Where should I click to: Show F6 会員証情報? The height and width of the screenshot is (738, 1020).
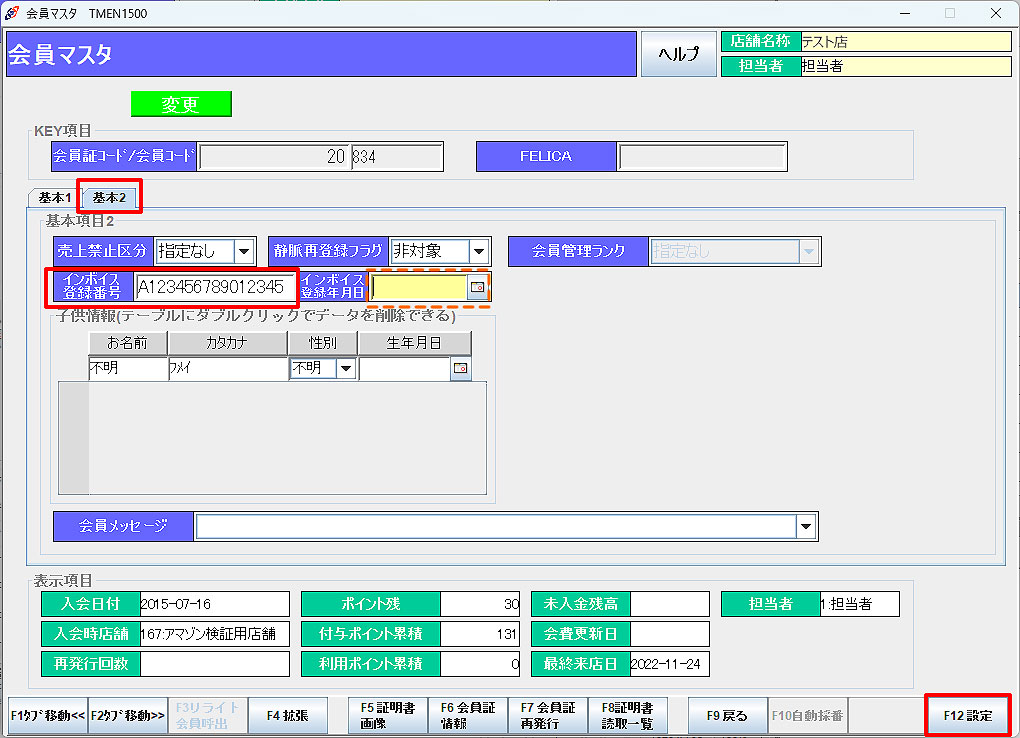point(468,715)
